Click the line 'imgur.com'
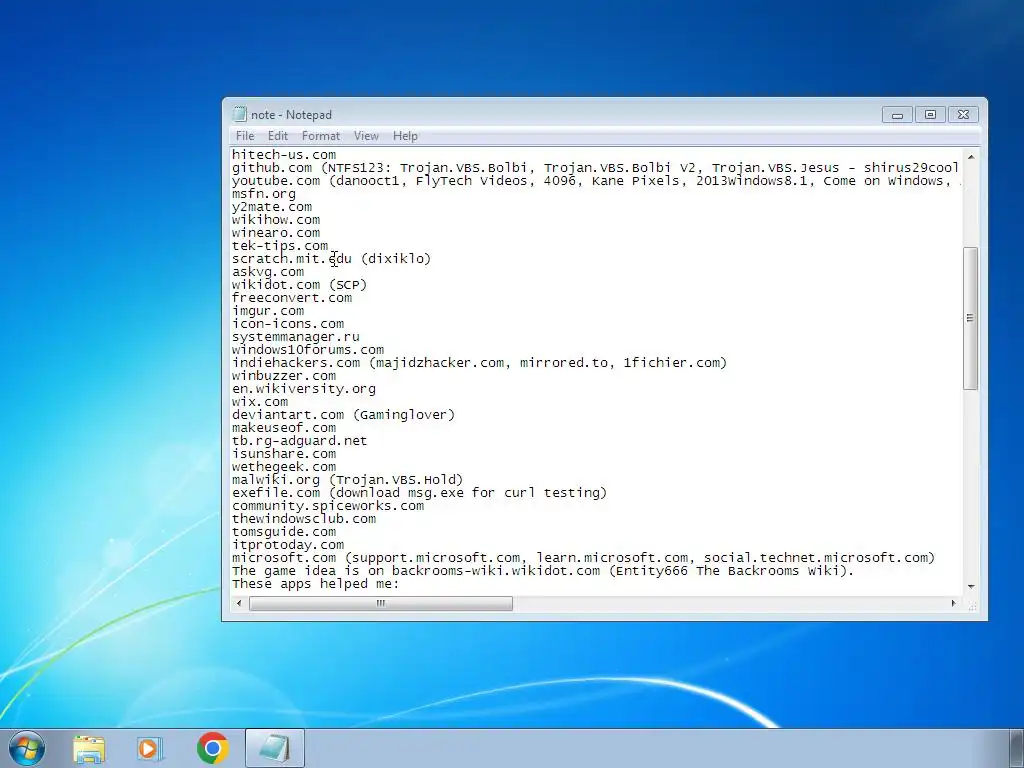1024x768 pixels. click(x=268, y=312)
